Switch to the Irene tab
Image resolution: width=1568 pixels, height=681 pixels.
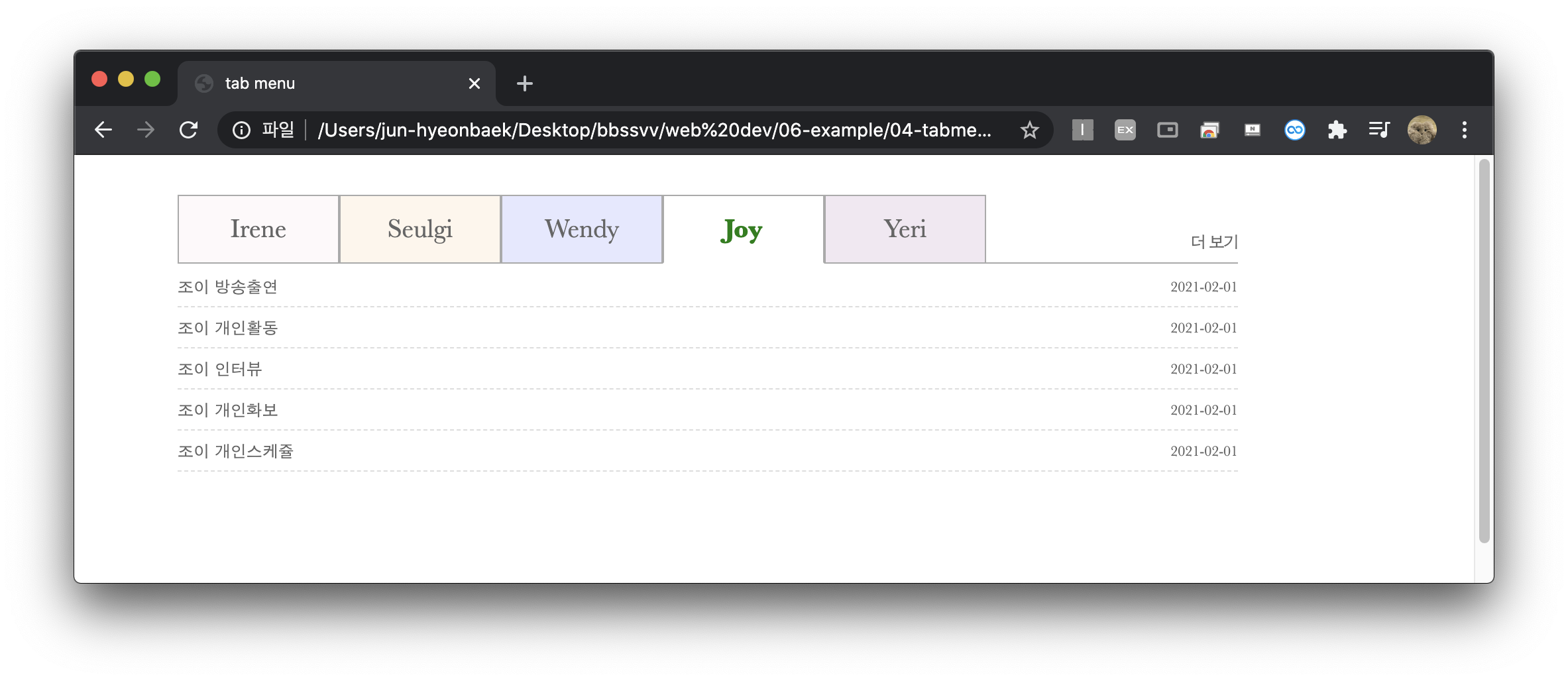click(x=258, y=229)
